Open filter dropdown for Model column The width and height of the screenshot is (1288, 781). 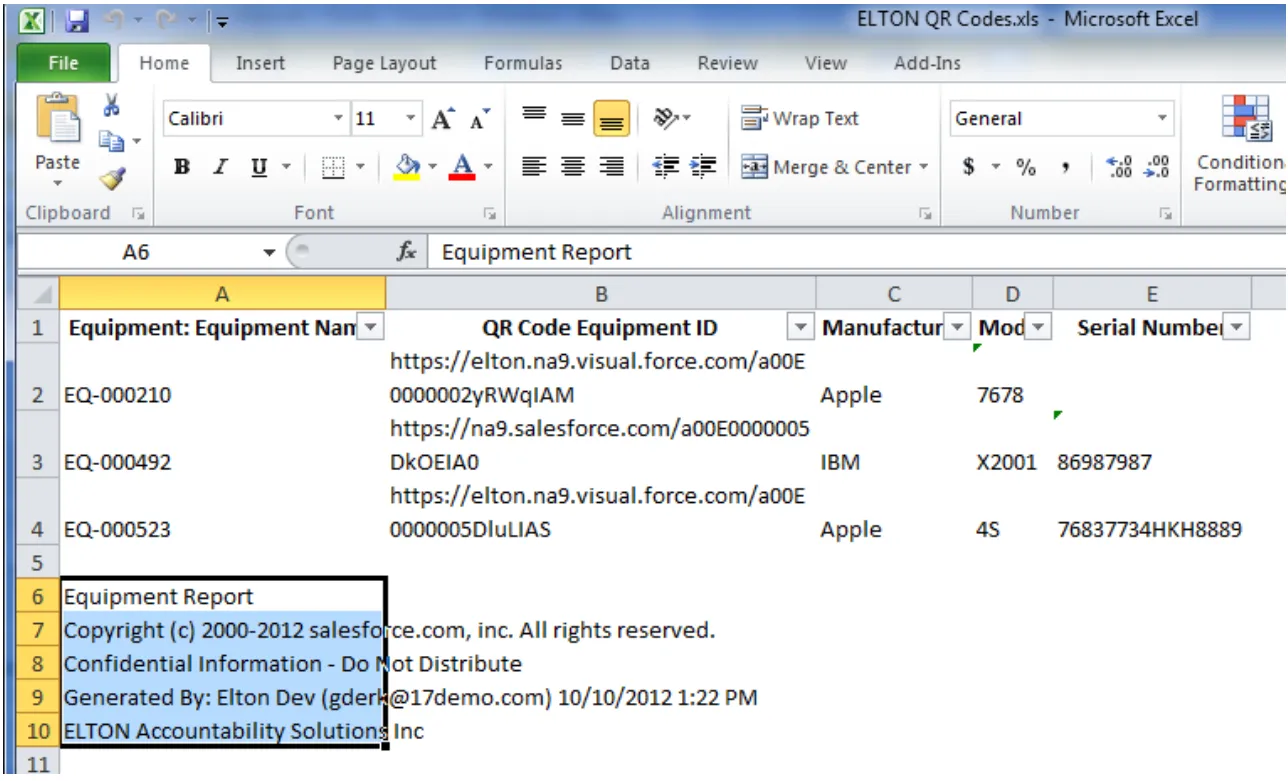tap(1038, 328)
